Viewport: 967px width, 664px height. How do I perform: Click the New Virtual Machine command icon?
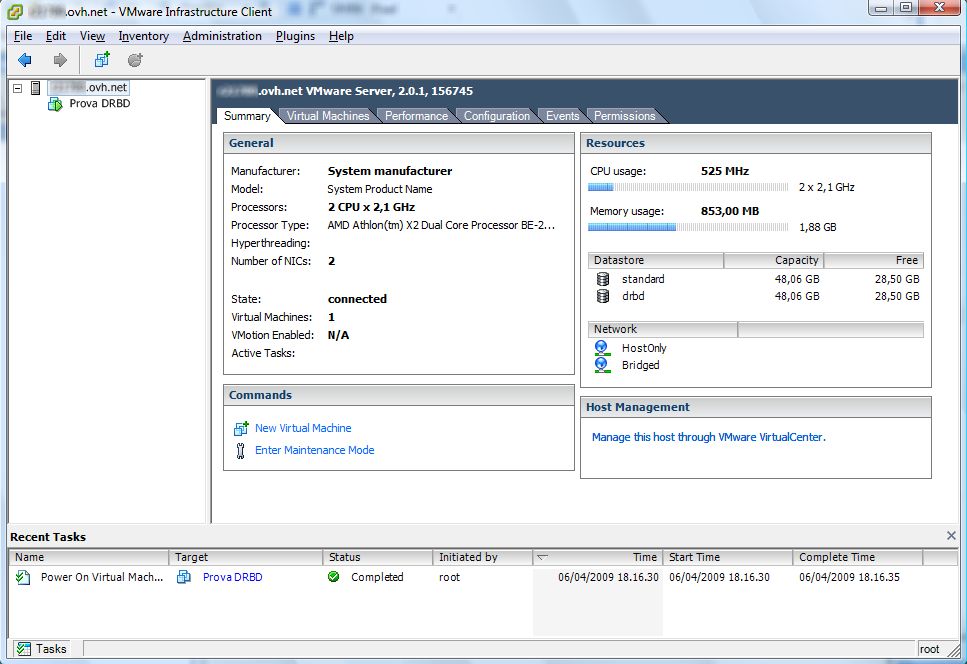[241, 428]
